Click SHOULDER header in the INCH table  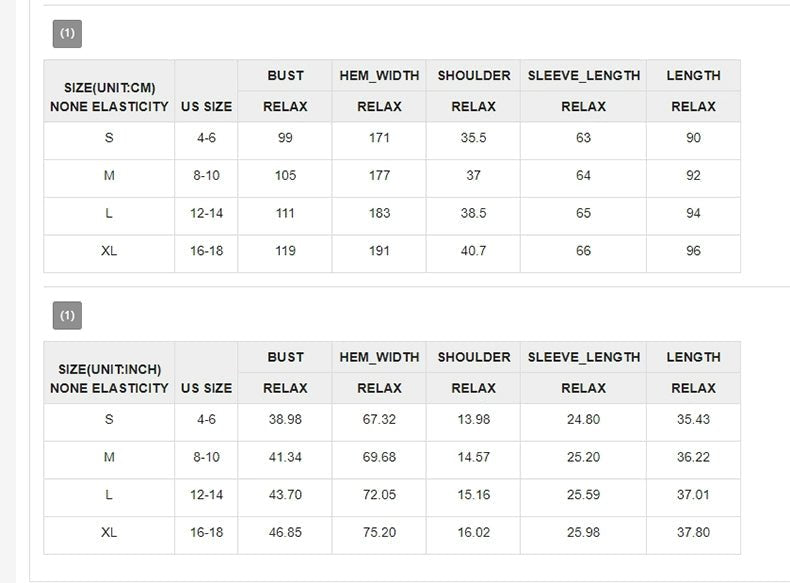pos(473,357)
